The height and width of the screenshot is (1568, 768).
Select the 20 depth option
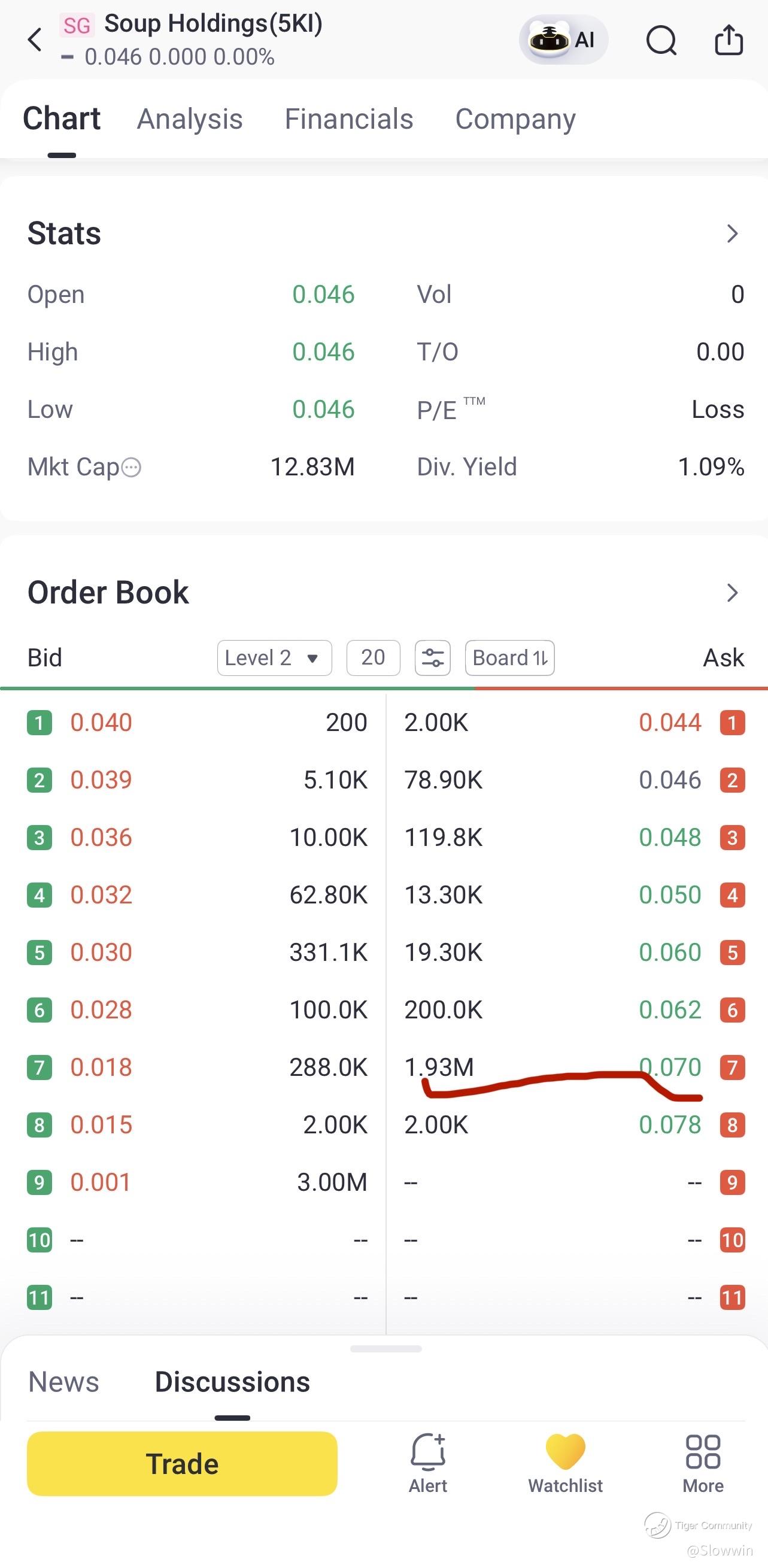[373, 658]
